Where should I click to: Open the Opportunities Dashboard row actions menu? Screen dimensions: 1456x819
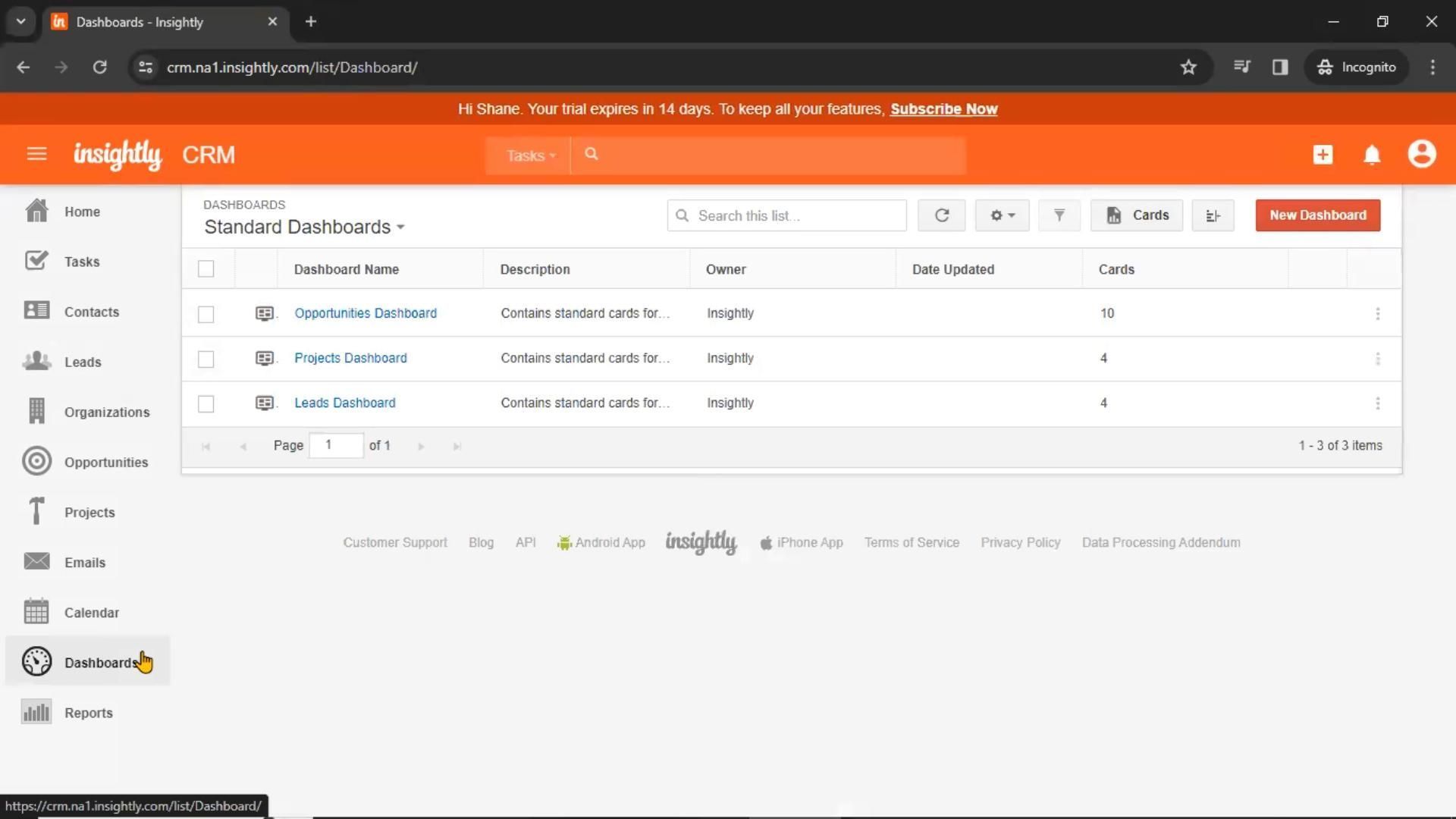click(x=1377, y=313)
